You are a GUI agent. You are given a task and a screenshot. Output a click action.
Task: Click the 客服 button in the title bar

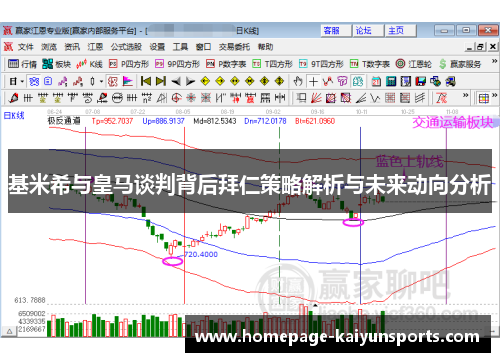point(336,31)
